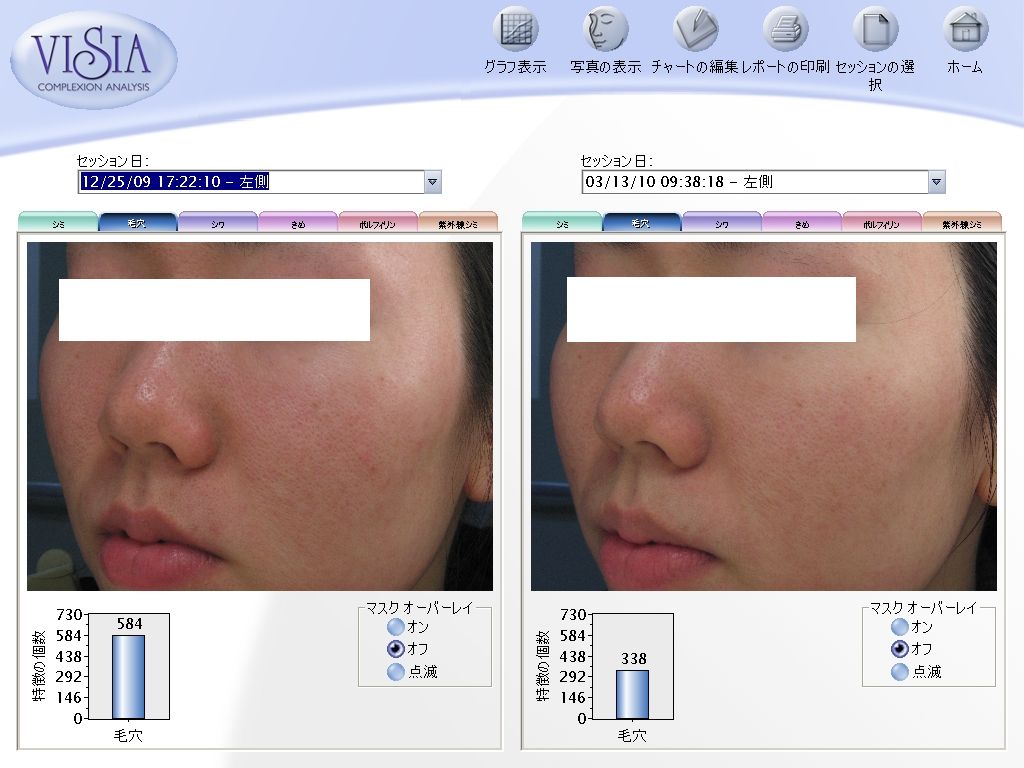Click the VISIA Complexion Analysis logo
The width and height of the screenshot is (1024, 768).
[x=93, y=60]
